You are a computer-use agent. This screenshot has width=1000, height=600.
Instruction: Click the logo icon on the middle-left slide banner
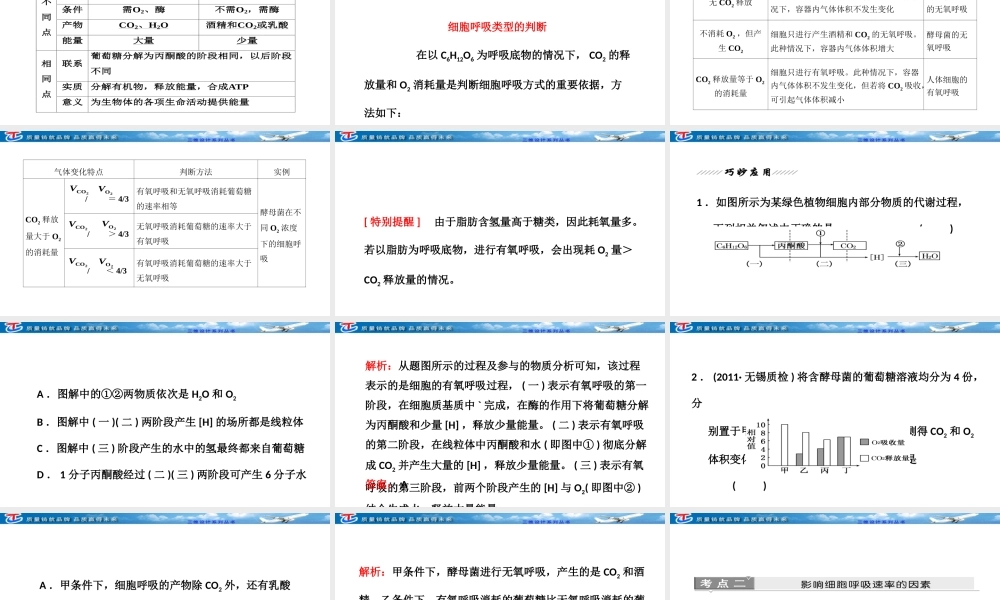point(12,326)
